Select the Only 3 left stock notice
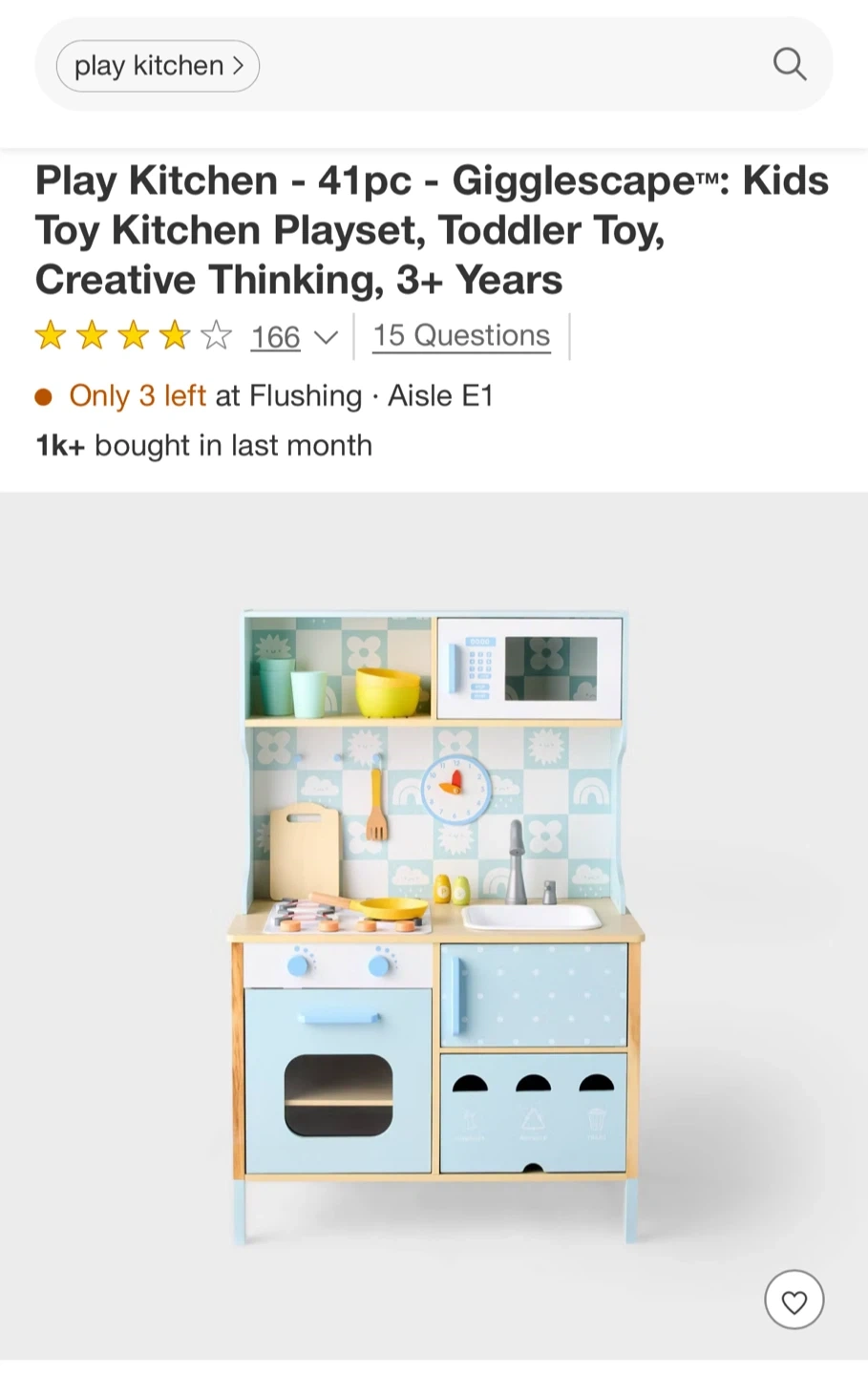 [138, 395]
